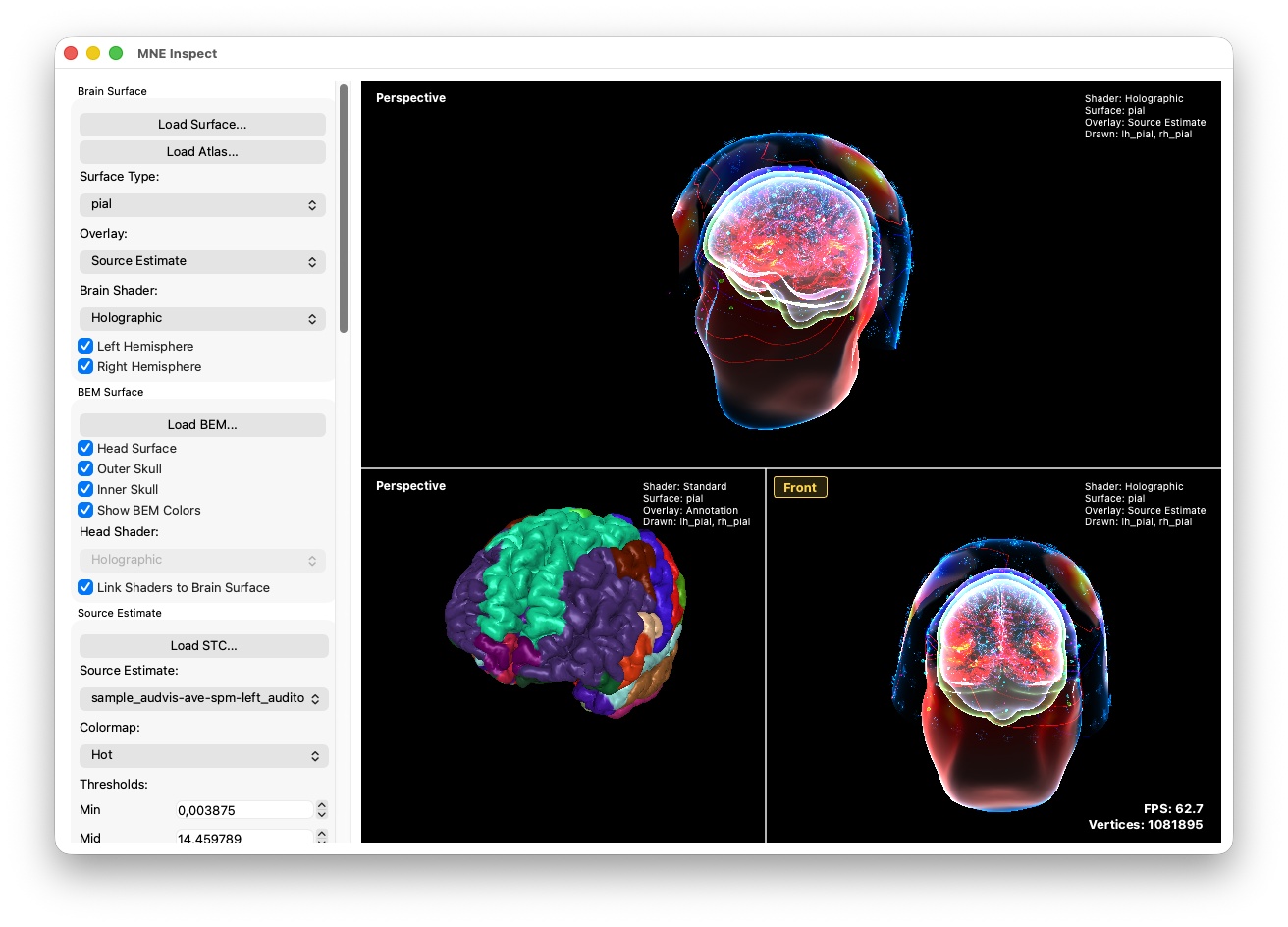The image size is (1288, 927).
Task: Open the Load Atlas dialog
Action: click(202, 152)
